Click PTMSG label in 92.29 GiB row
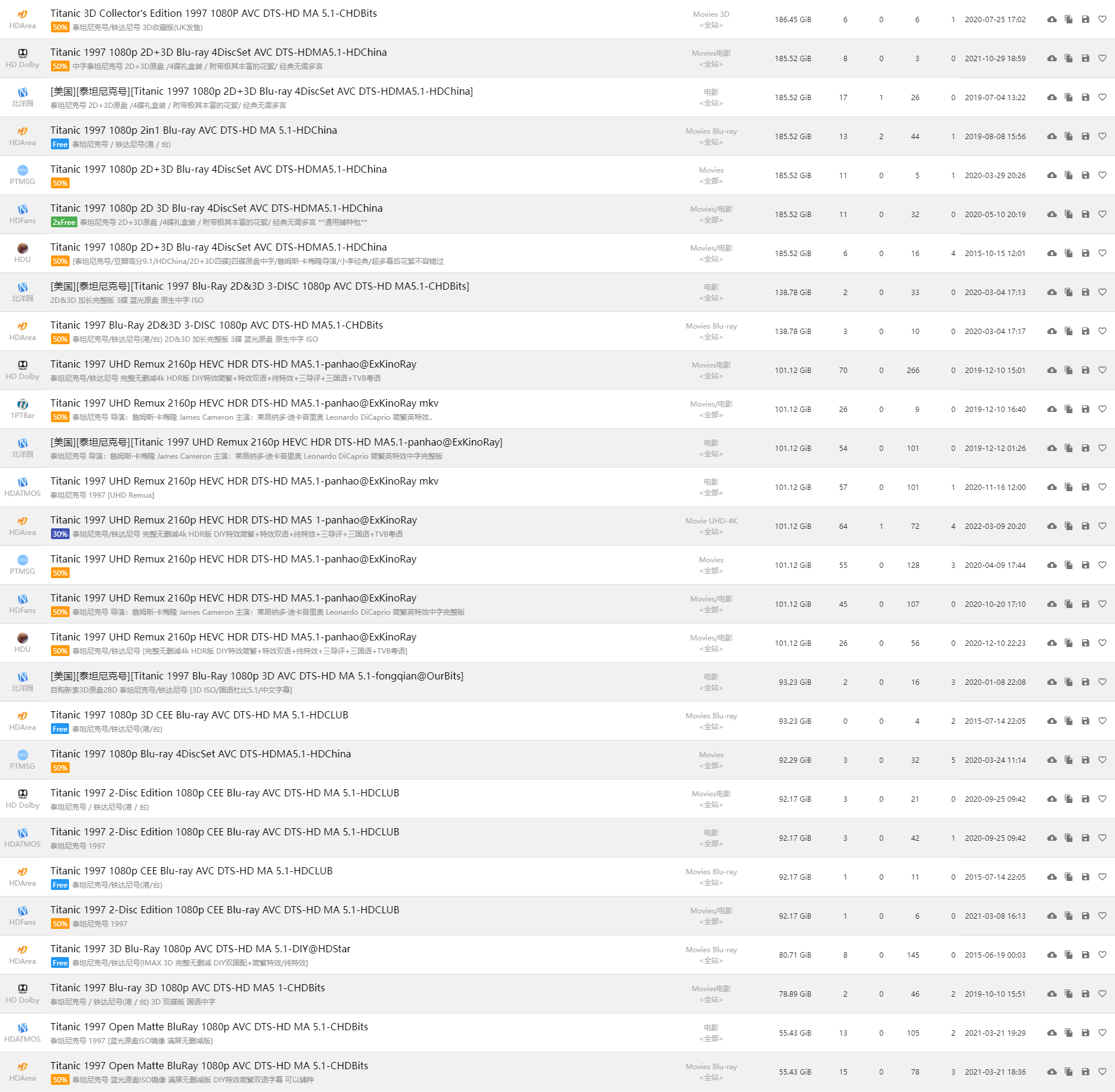 [22, 766]
